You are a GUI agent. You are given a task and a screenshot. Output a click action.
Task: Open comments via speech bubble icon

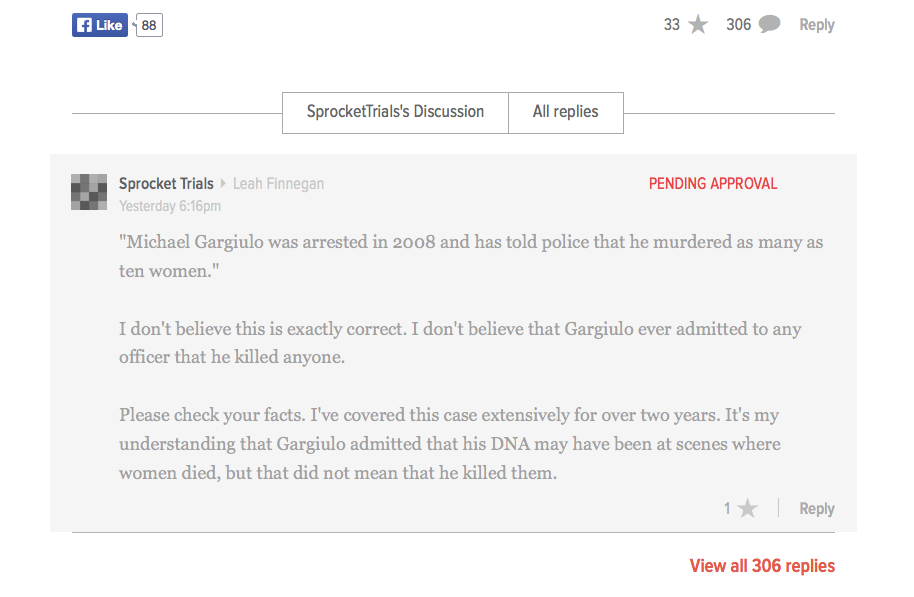point(769,24)
